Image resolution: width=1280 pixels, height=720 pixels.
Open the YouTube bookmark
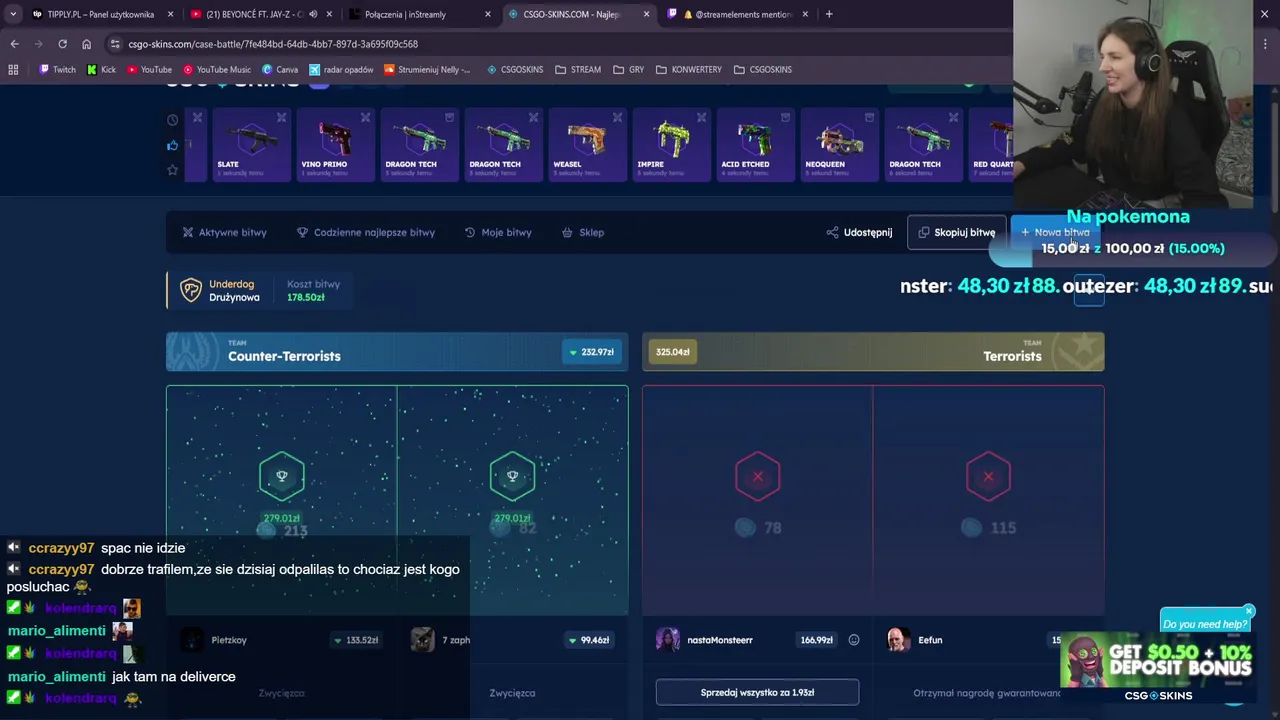149,70
